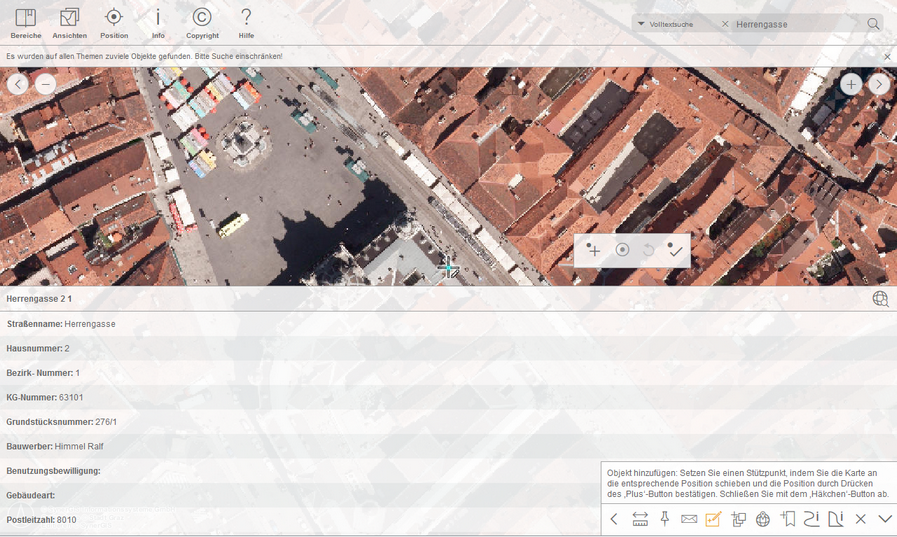Select the measure distance ruler tool

point(640,519)
